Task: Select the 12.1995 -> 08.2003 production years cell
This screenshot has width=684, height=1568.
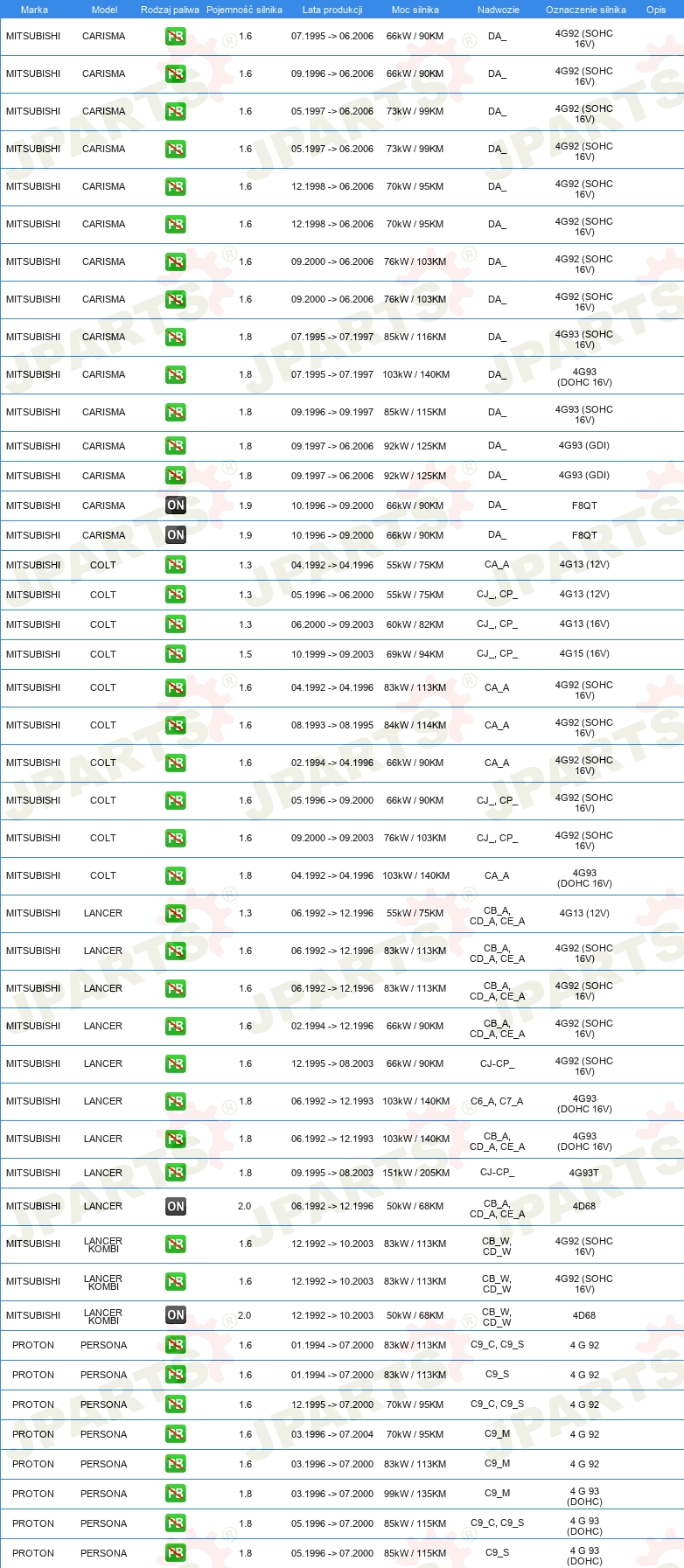Action: (332, 1064)
